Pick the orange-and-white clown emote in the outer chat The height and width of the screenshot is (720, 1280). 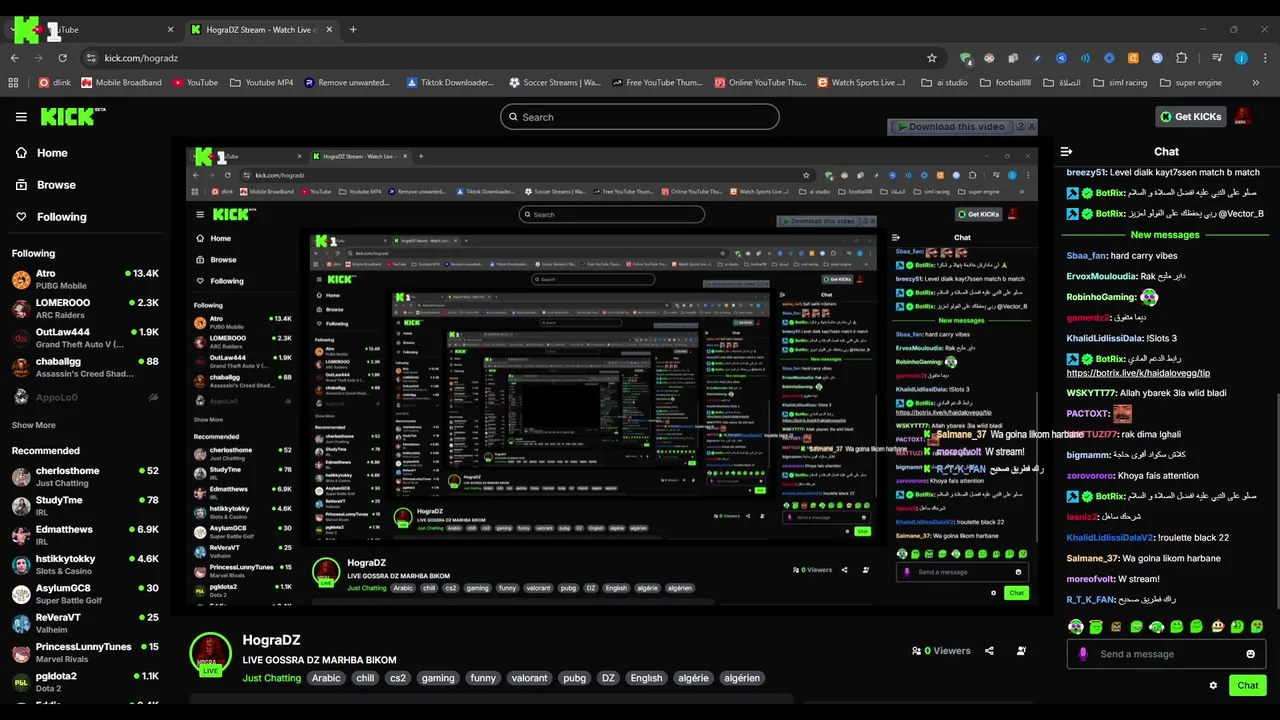click(1217, 627)
